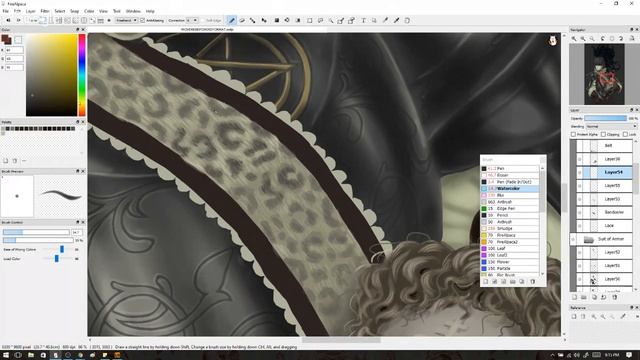This screenshot has width=640, height=360.
Task: Select the Hand tool in the toolbar
Action: (407, 20)
